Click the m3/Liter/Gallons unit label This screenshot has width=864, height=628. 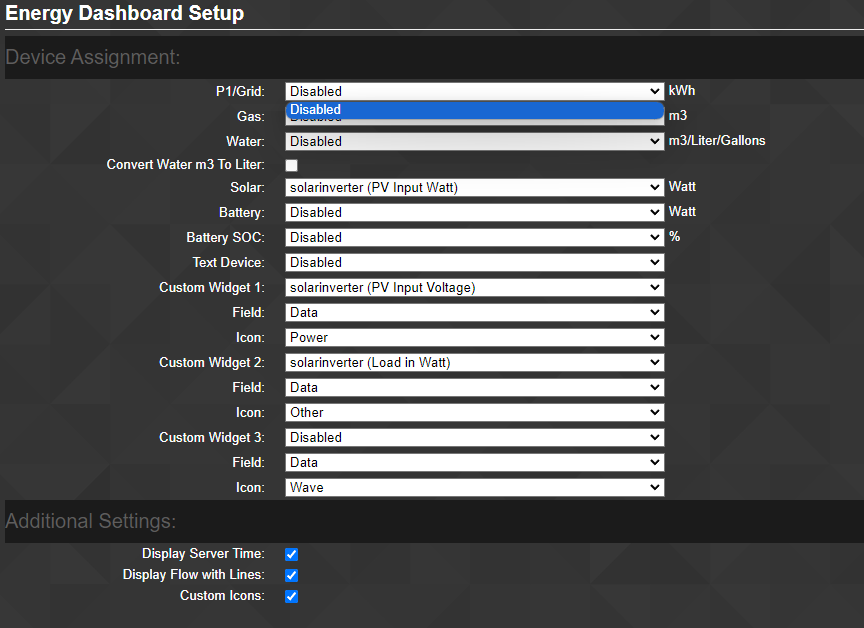click(717, 140)
